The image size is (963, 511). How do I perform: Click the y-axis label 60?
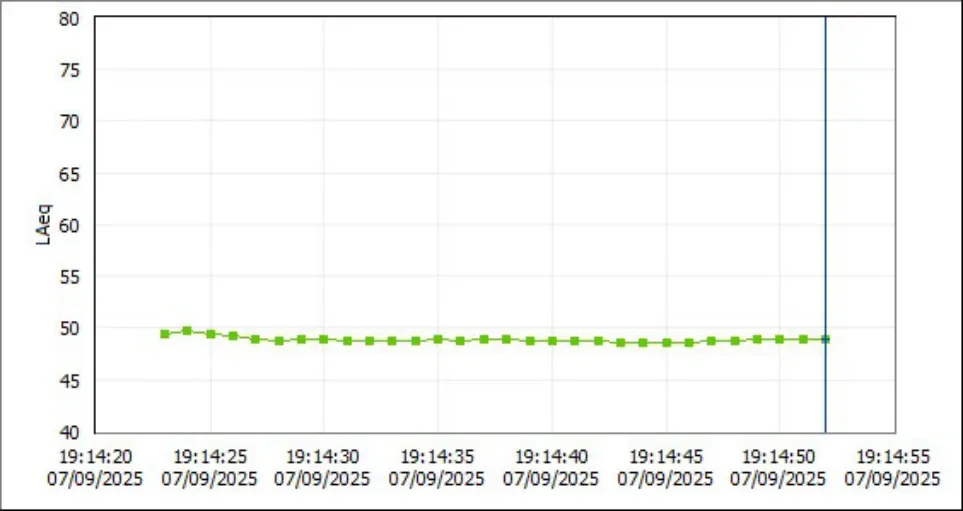(69, 225)
